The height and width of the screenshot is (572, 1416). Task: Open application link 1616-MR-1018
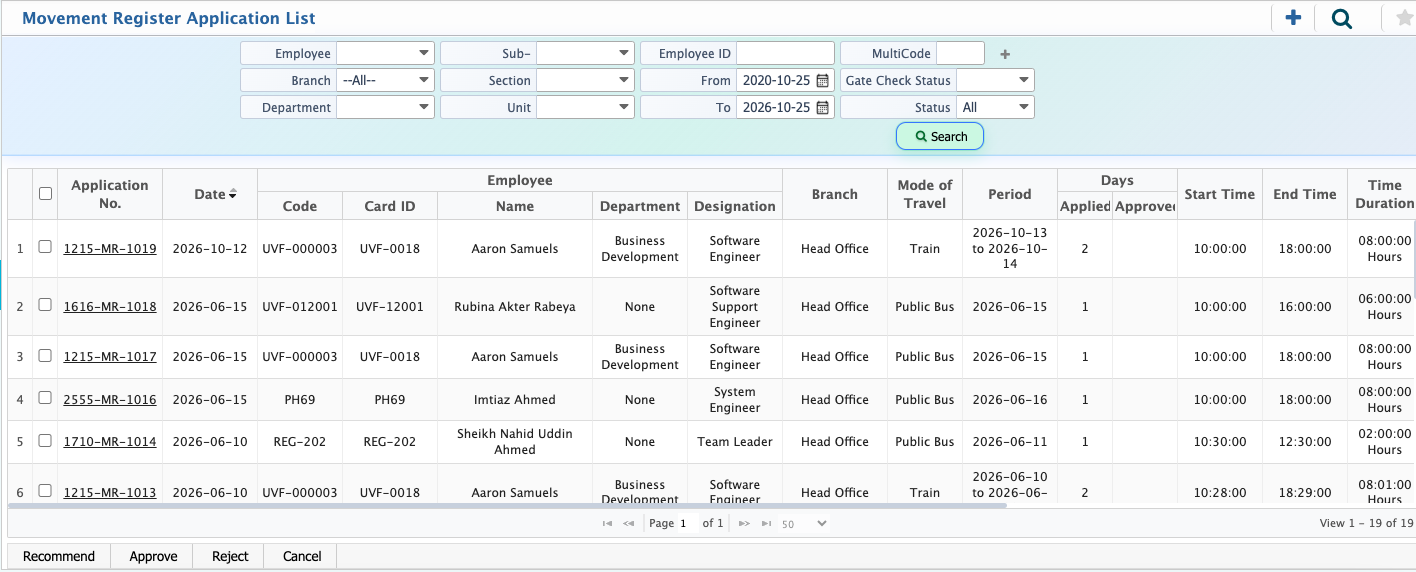(x=110, y=307)
